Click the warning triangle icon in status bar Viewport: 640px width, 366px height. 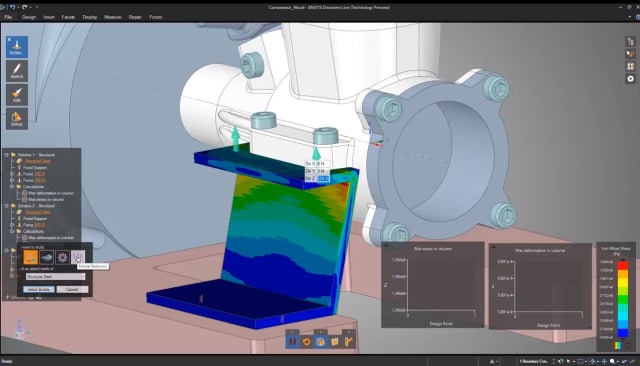point(492,362)
